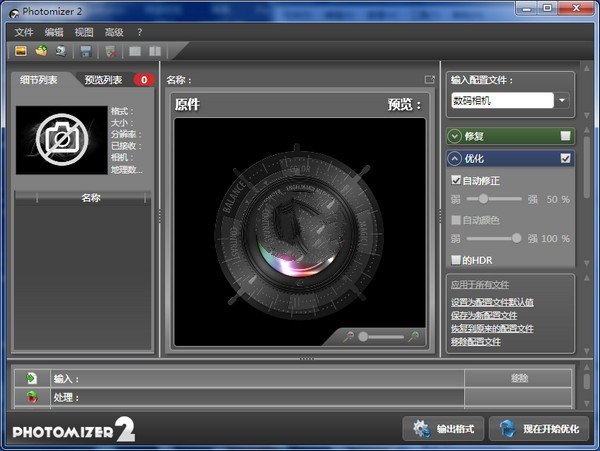Click the bottom log panel scrollbar
This screenshot has width=600, height=451.
click(x=587, y=381)
